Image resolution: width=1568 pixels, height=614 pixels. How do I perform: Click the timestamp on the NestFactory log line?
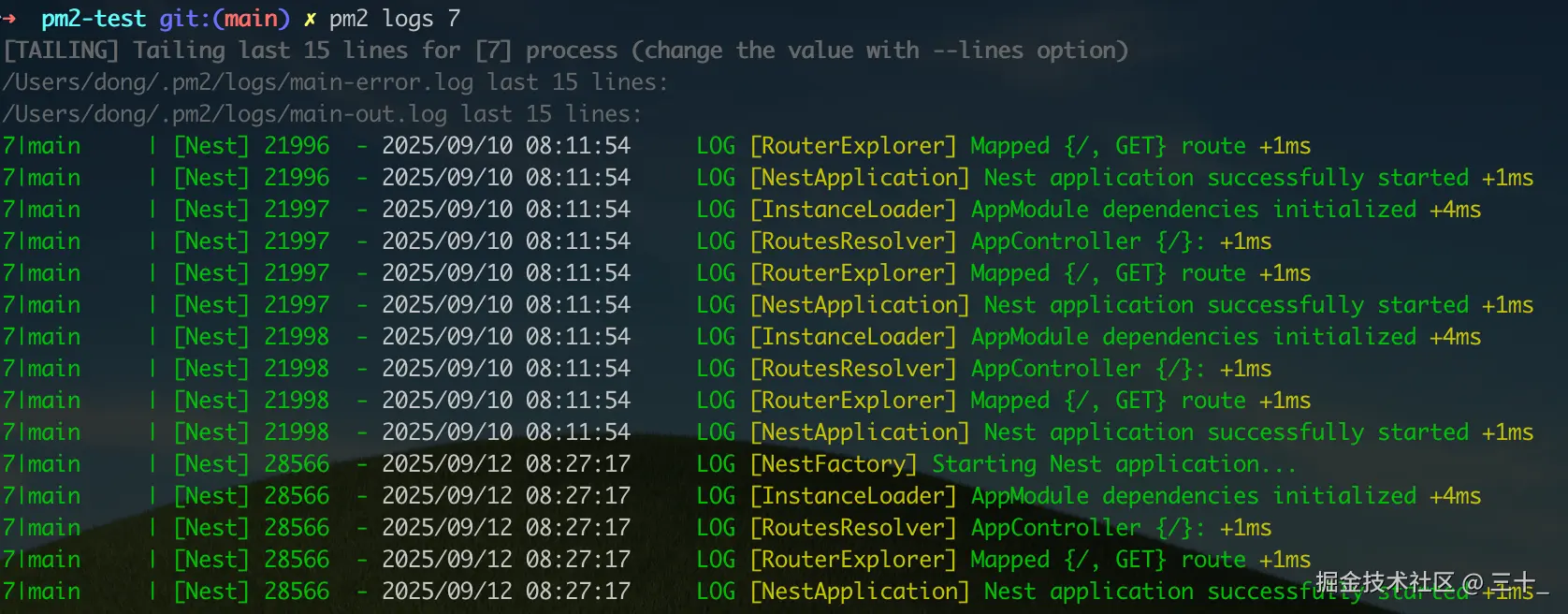tap(506, 464)
